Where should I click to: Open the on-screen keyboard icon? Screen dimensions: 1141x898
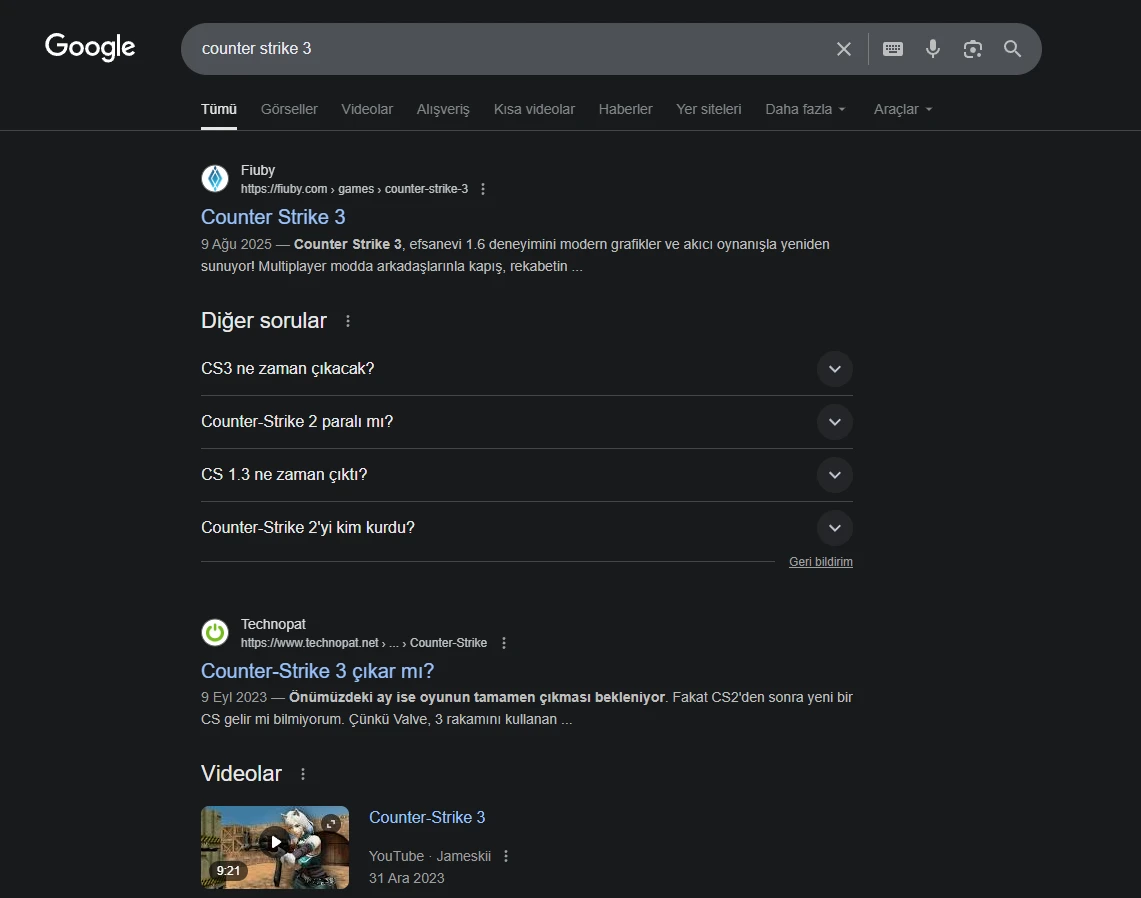coord(893,49)
